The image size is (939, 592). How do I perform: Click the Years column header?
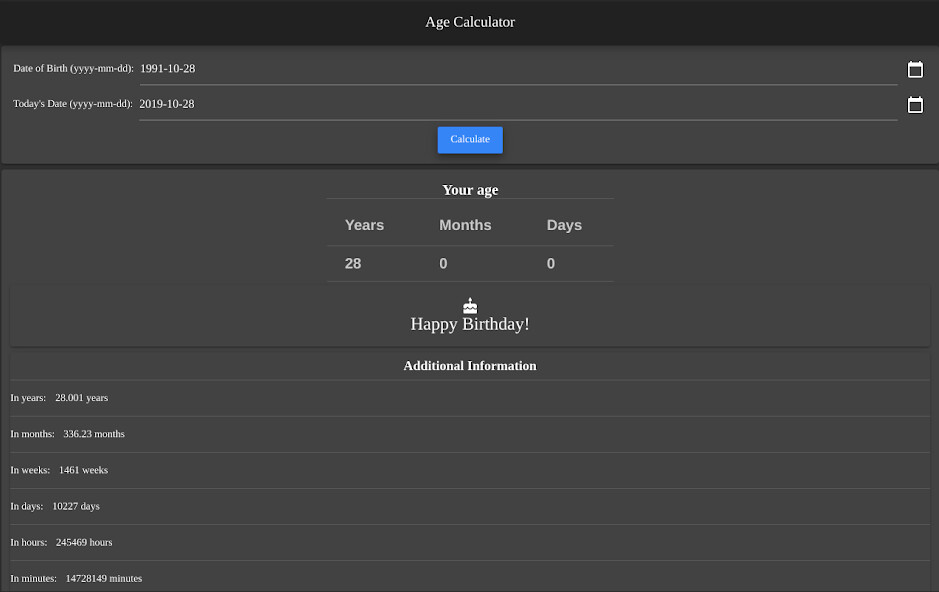coord(364,225)
